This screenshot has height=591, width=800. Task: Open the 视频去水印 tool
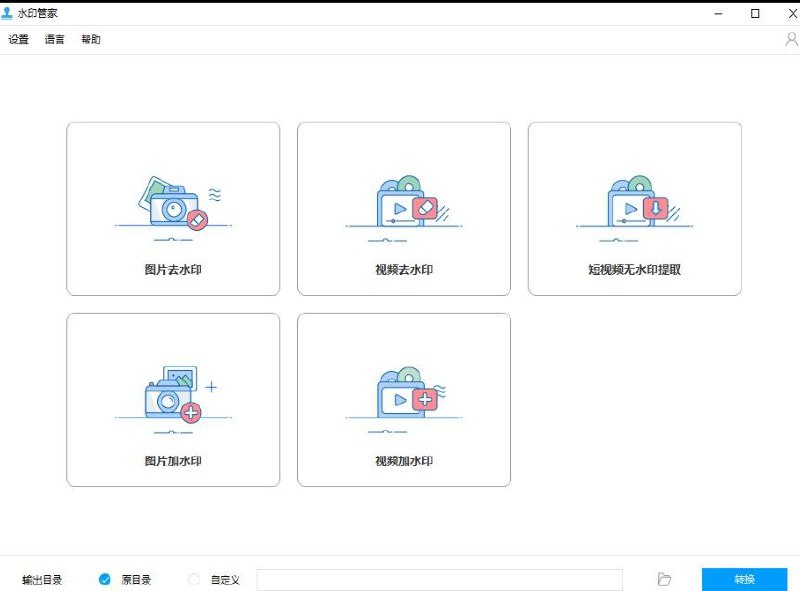pyautogui.click(x=402, y=268)
